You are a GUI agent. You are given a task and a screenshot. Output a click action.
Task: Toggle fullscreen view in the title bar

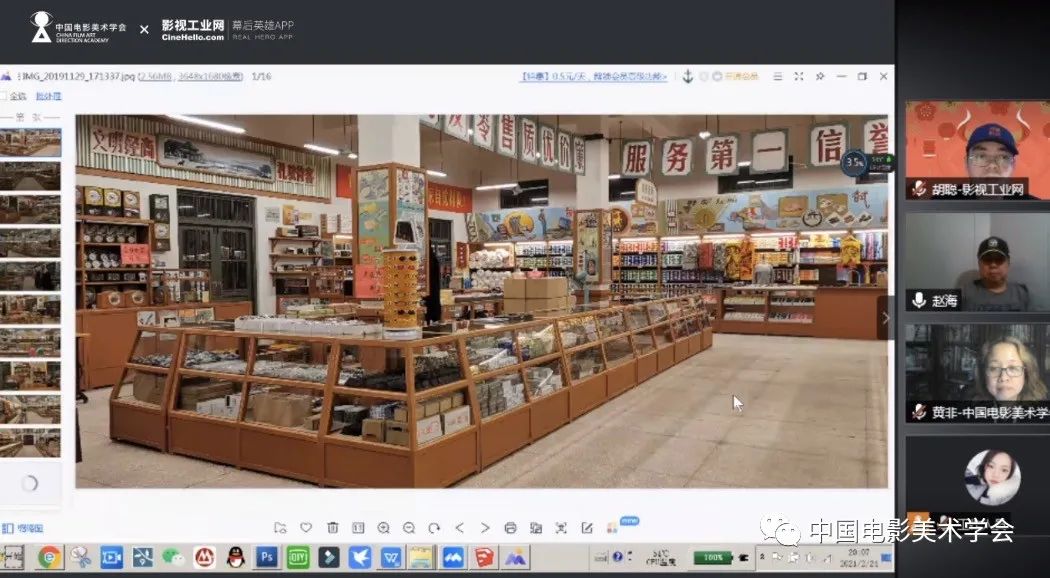pyautogui.click(x=798, y=76)
